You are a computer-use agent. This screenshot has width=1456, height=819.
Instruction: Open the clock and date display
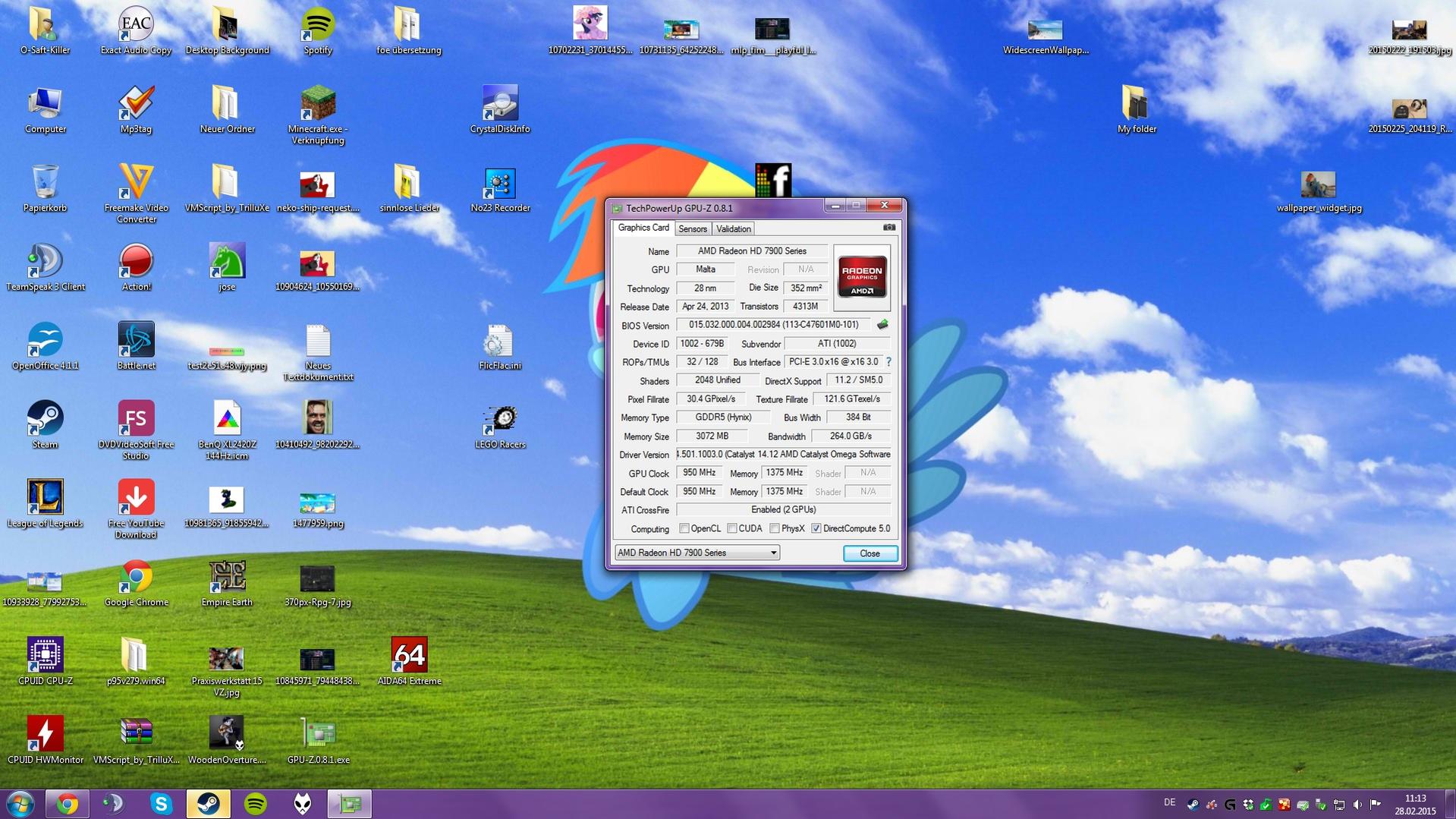[1415, 805]
